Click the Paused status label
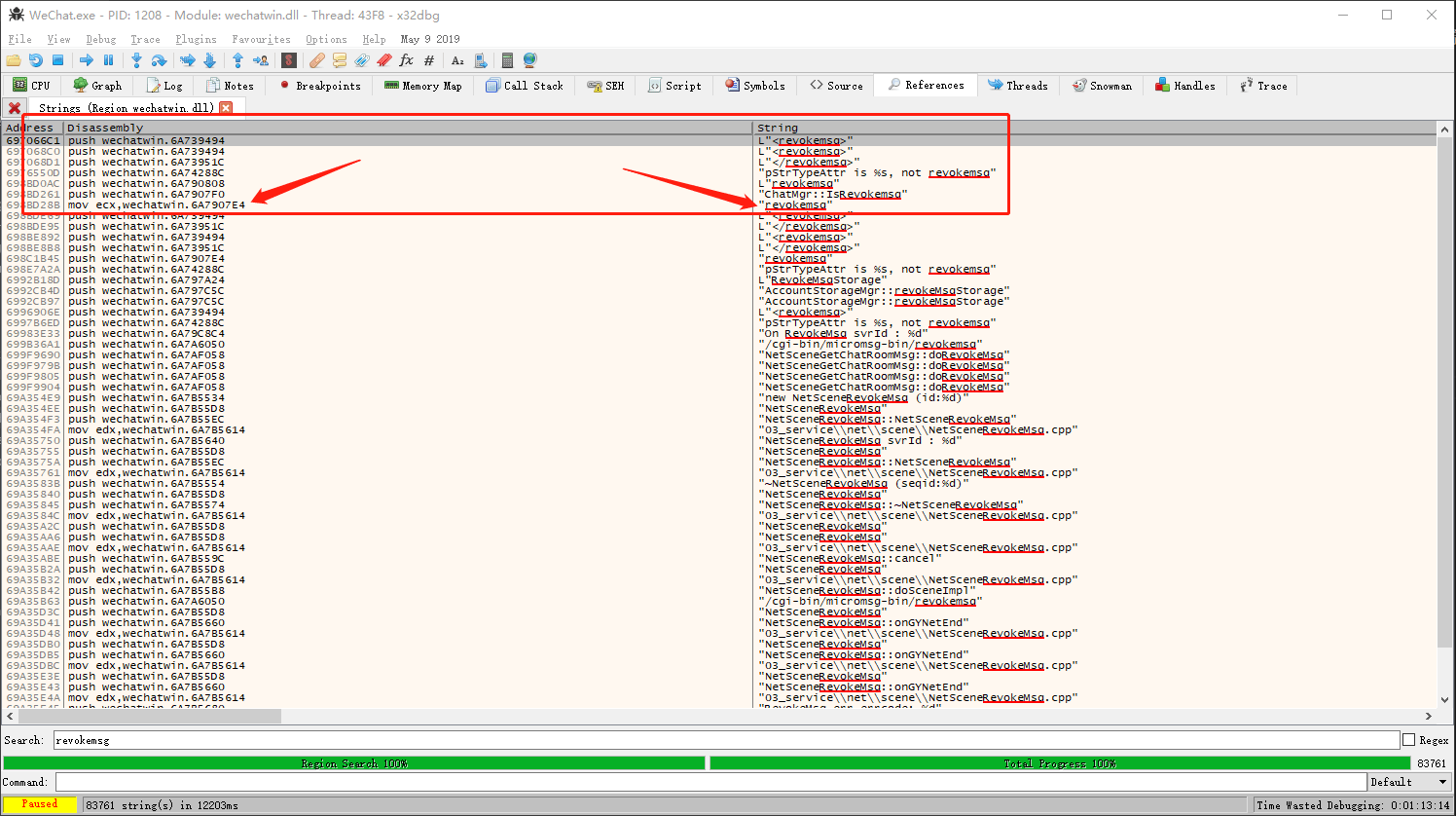Screen dimensions: 1456x816 (40, 804)
